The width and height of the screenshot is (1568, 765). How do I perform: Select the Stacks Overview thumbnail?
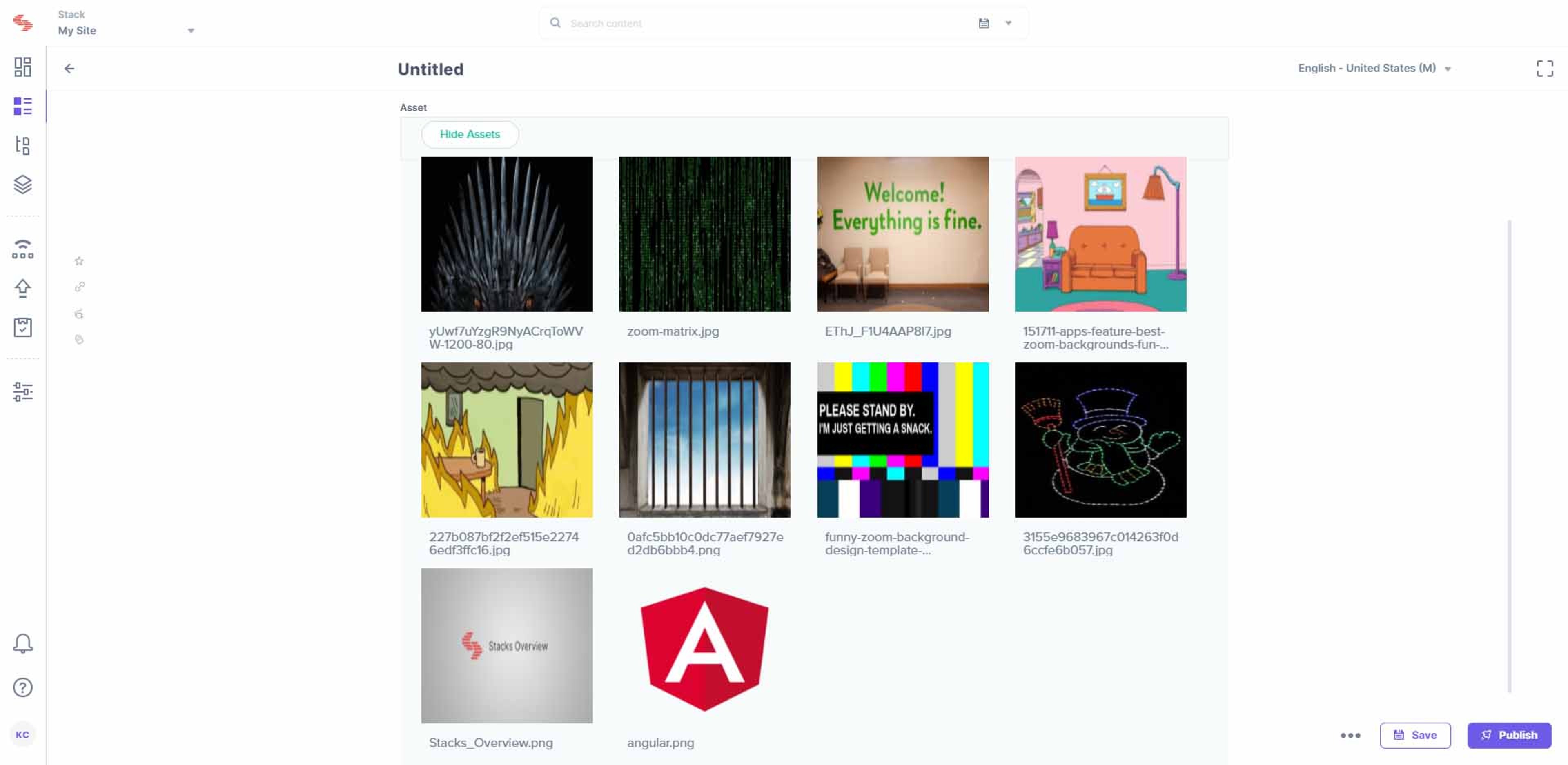(x=506, y=646)
